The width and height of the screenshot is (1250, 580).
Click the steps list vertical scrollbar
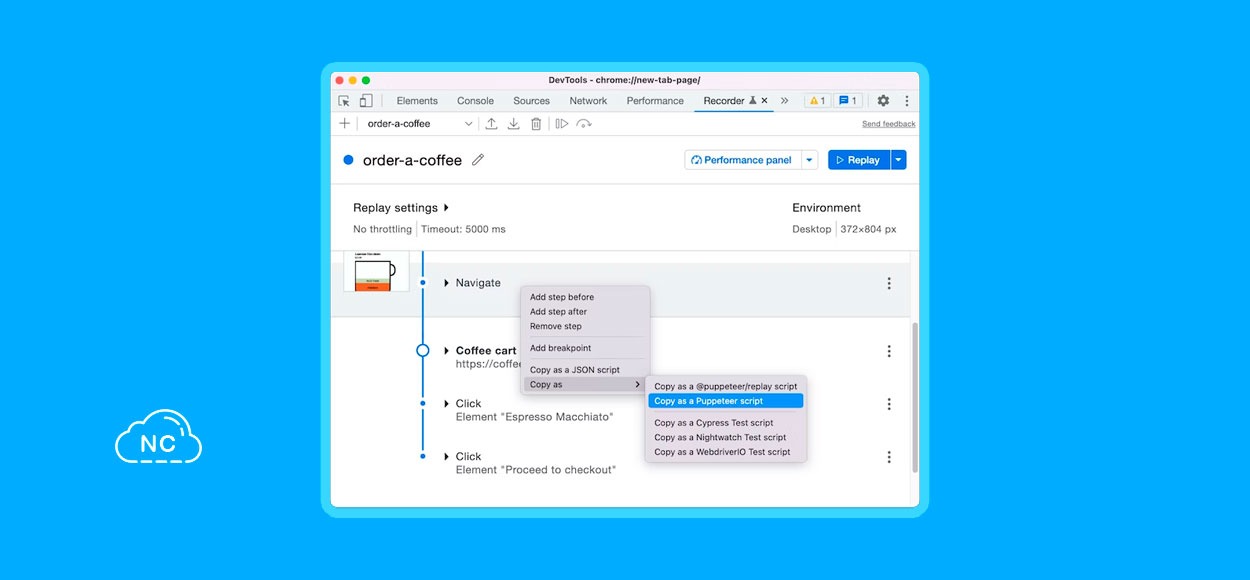click(x=915, y=397)
